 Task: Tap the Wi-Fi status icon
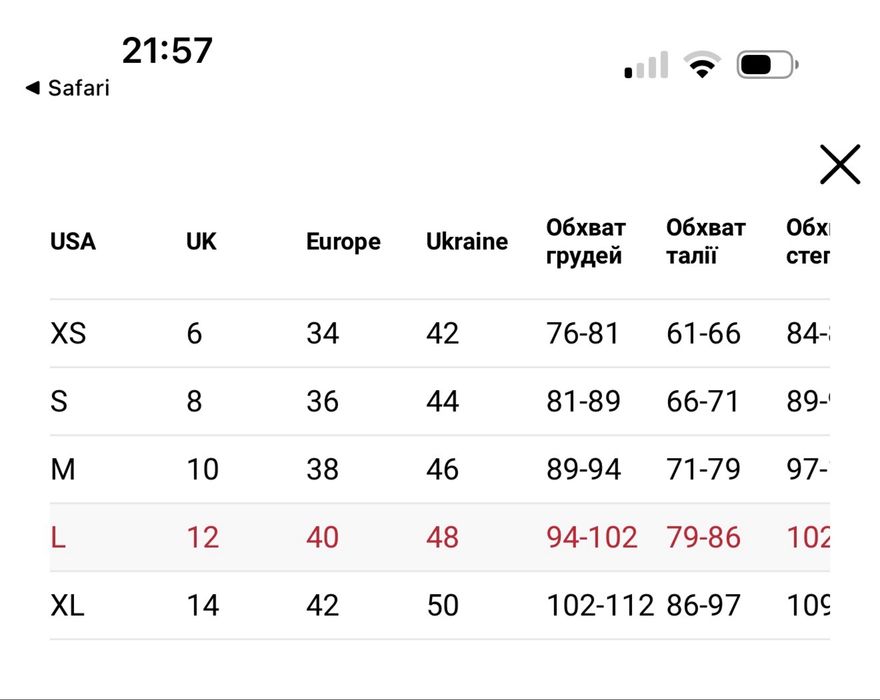pyautogui.click(x=703, y=66)
